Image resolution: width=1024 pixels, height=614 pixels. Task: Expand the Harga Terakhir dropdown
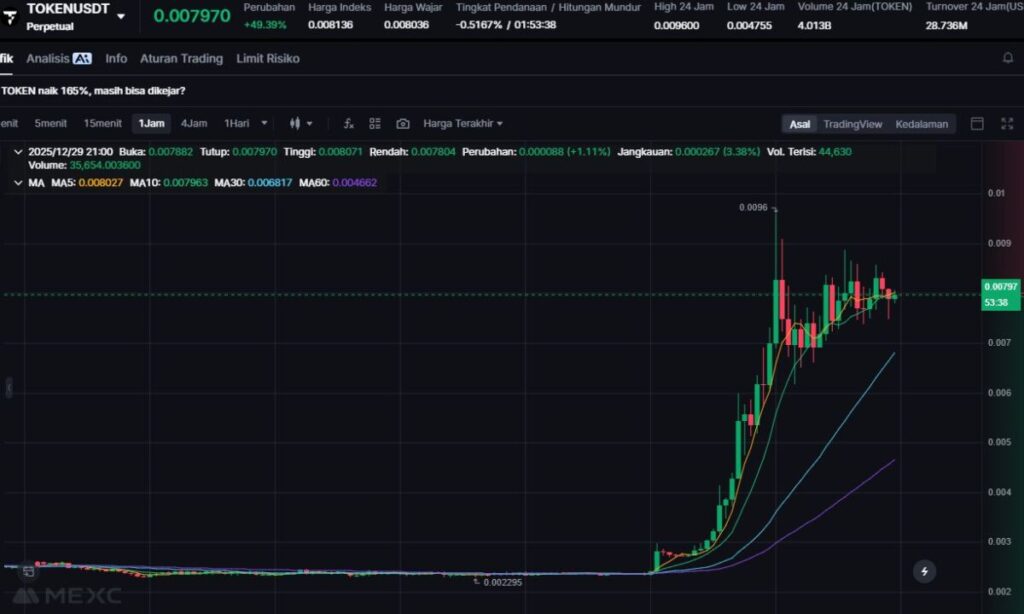click(x=463, y=124)
